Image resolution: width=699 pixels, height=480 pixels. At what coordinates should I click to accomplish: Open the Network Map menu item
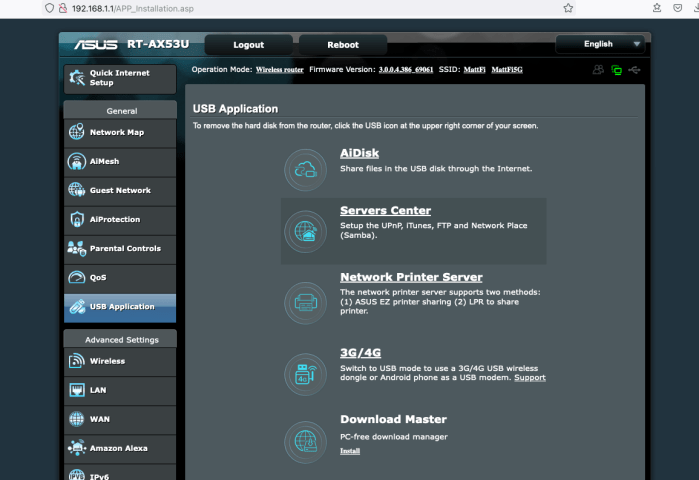click(x=120, y=132)
